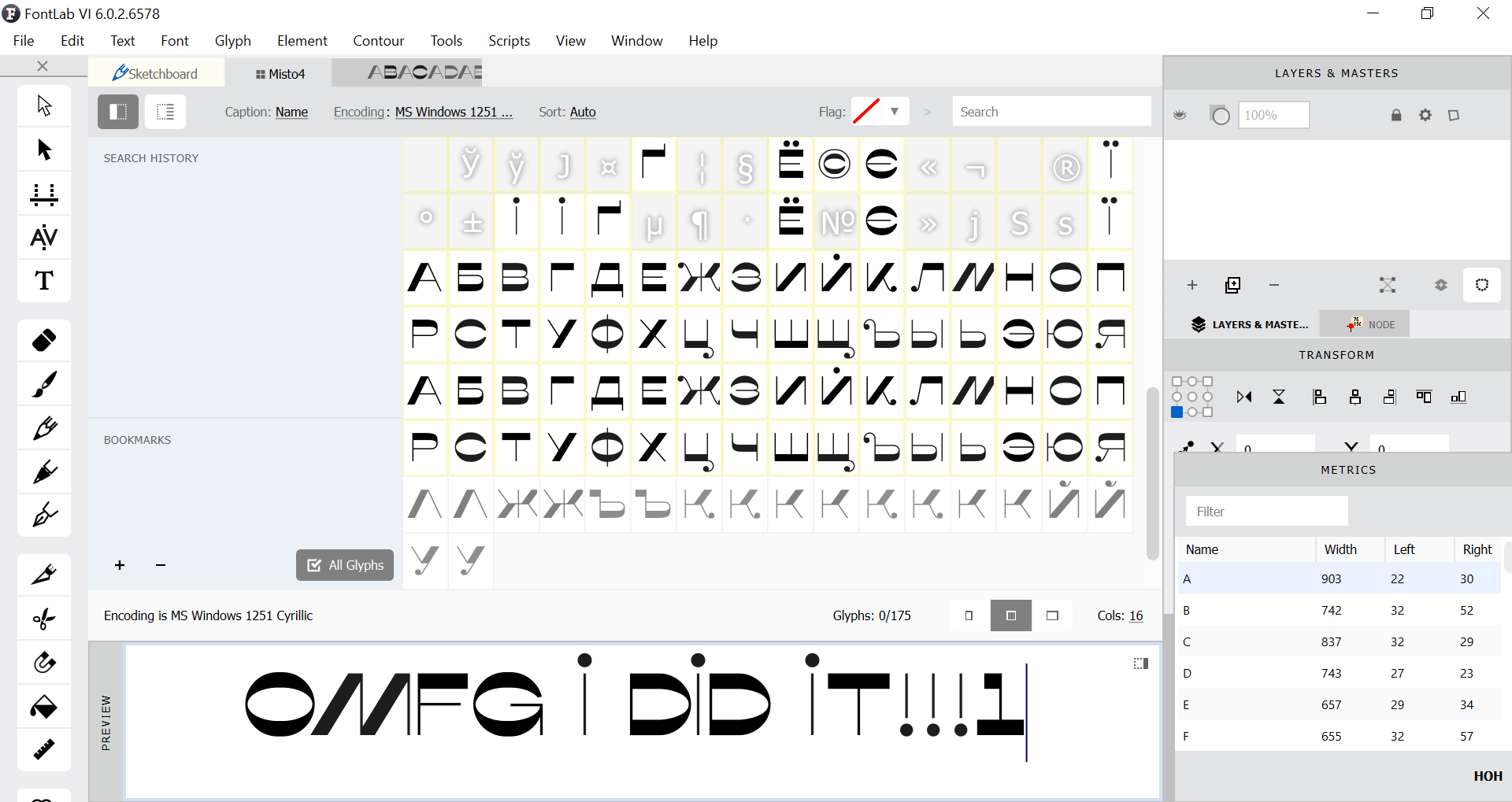Switch to the Sketchboard tab

coord(156,72)
